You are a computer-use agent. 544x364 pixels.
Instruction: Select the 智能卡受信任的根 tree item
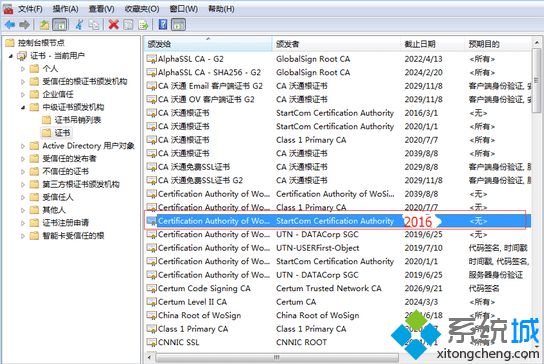tap(73, 236)
